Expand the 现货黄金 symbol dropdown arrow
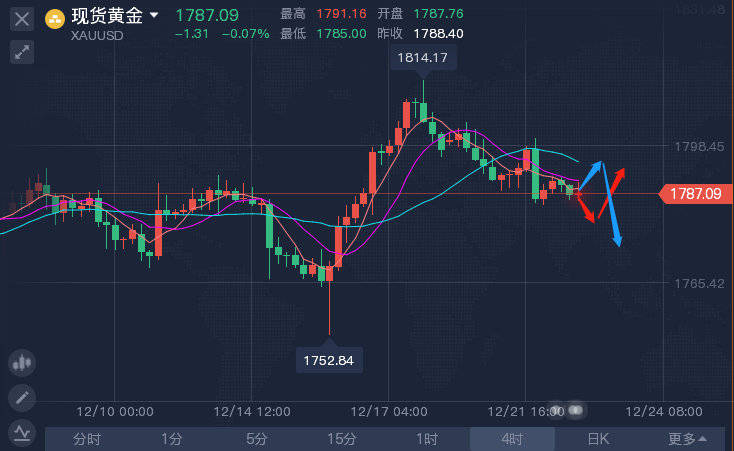The width and height of the screenshot is (734, 451). coord(154,16)
